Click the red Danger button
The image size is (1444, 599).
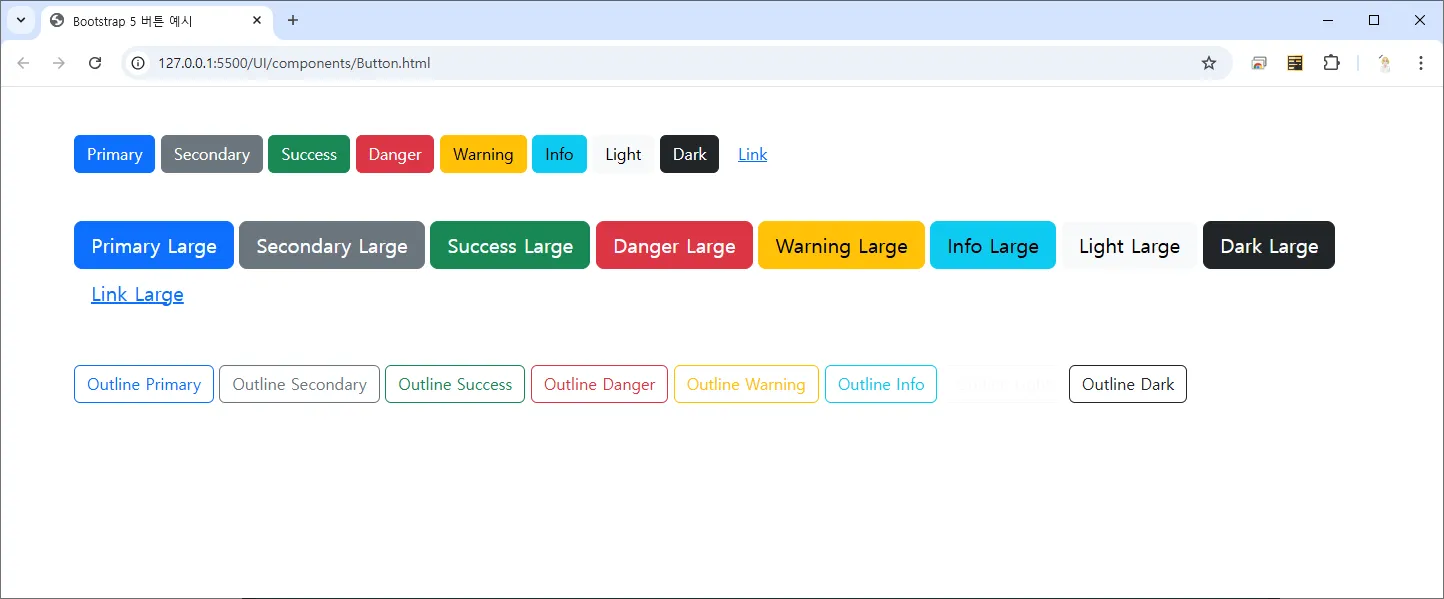point(395,154)
